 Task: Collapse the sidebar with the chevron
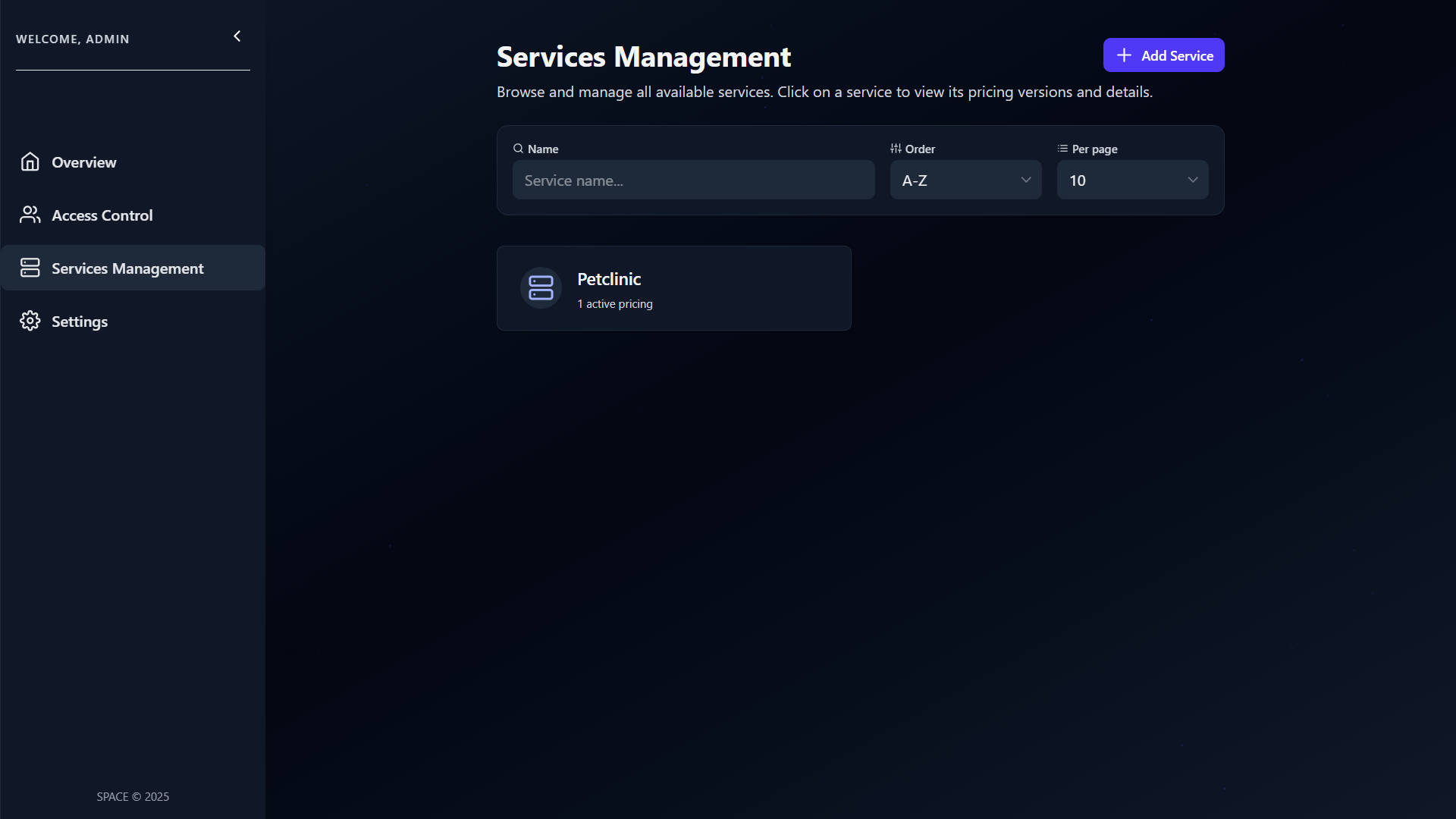click(237, 36)
